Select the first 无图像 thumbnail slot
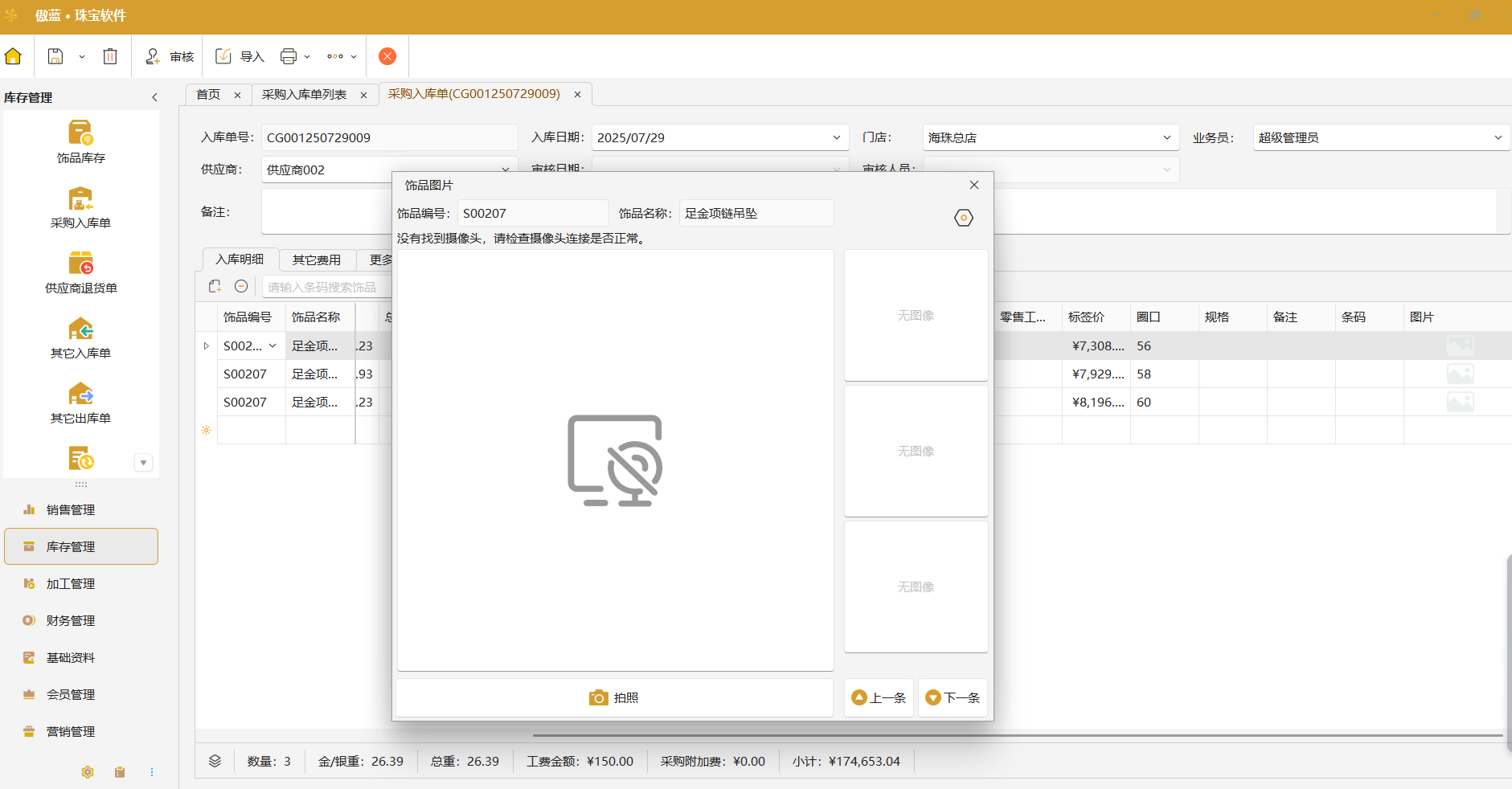 (916, 315)
